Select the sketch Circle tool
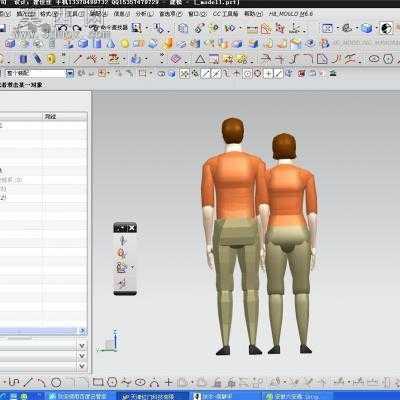This screenshot has width=400, height=400. [x=56, y=382]
